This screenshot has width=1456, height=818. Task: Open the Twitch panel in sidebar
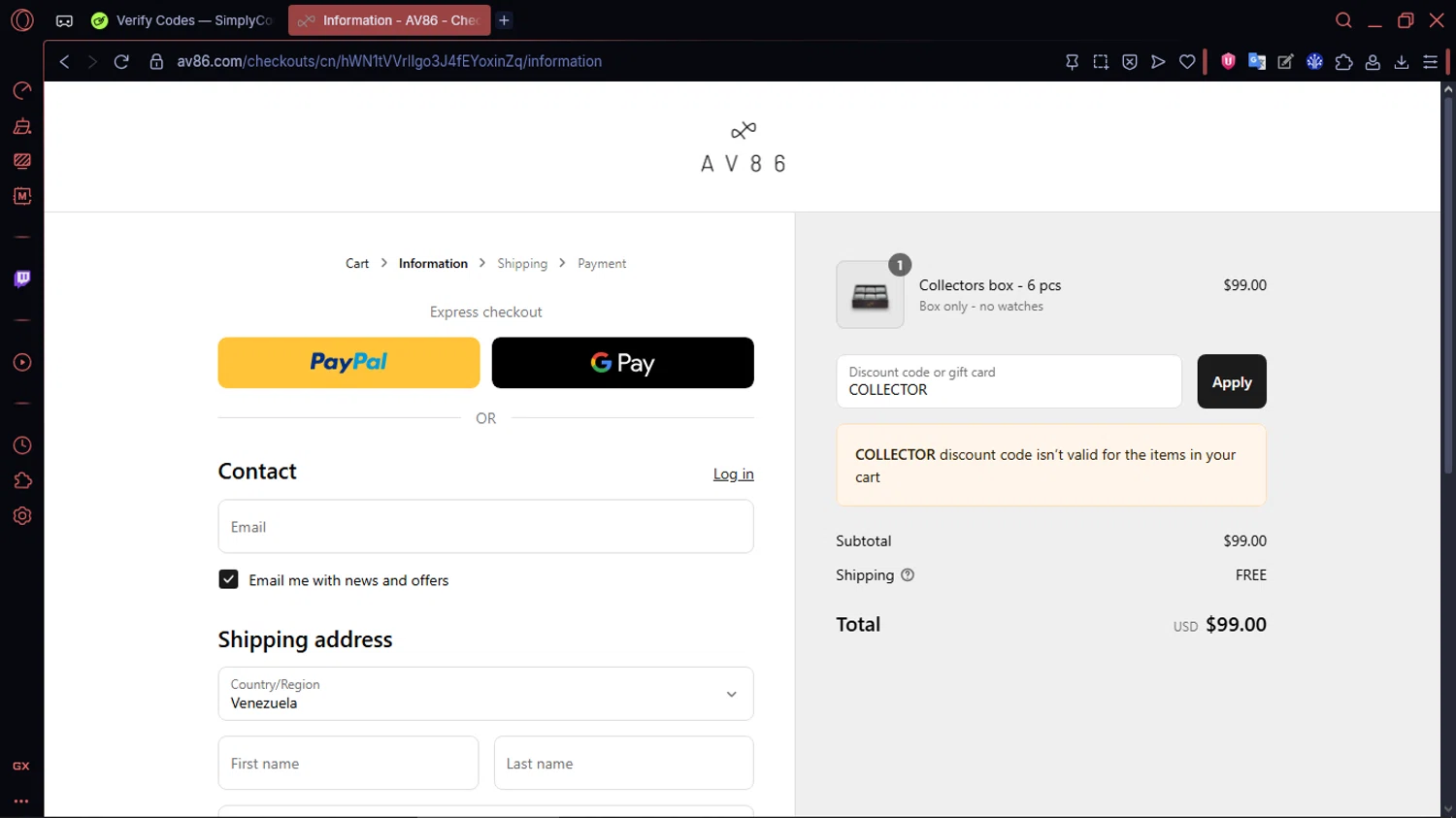tap(21, 279)
